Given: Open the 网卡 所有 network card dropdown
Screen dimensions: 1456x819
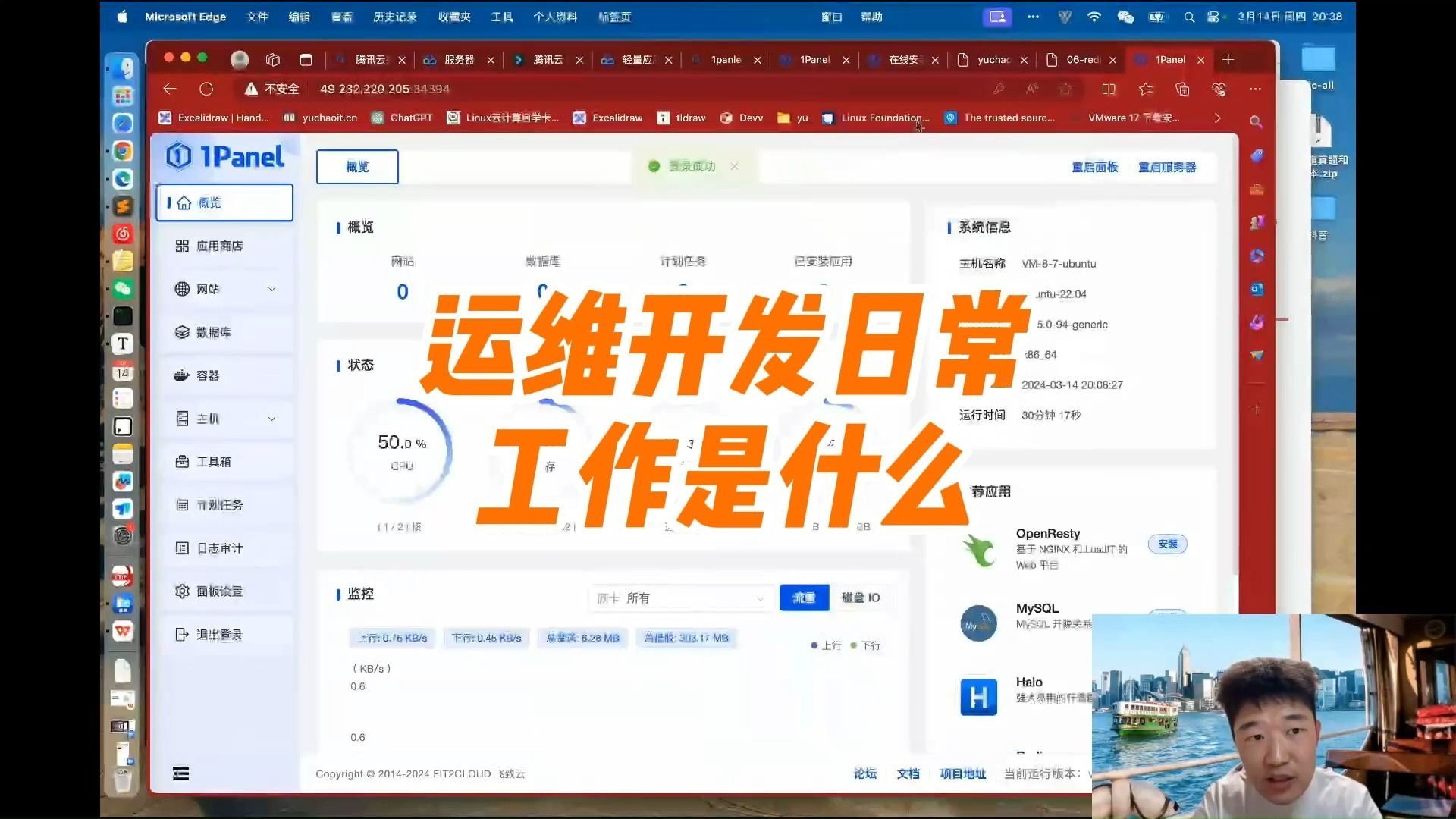Looking at the screenshot, I should click(681, 598).
